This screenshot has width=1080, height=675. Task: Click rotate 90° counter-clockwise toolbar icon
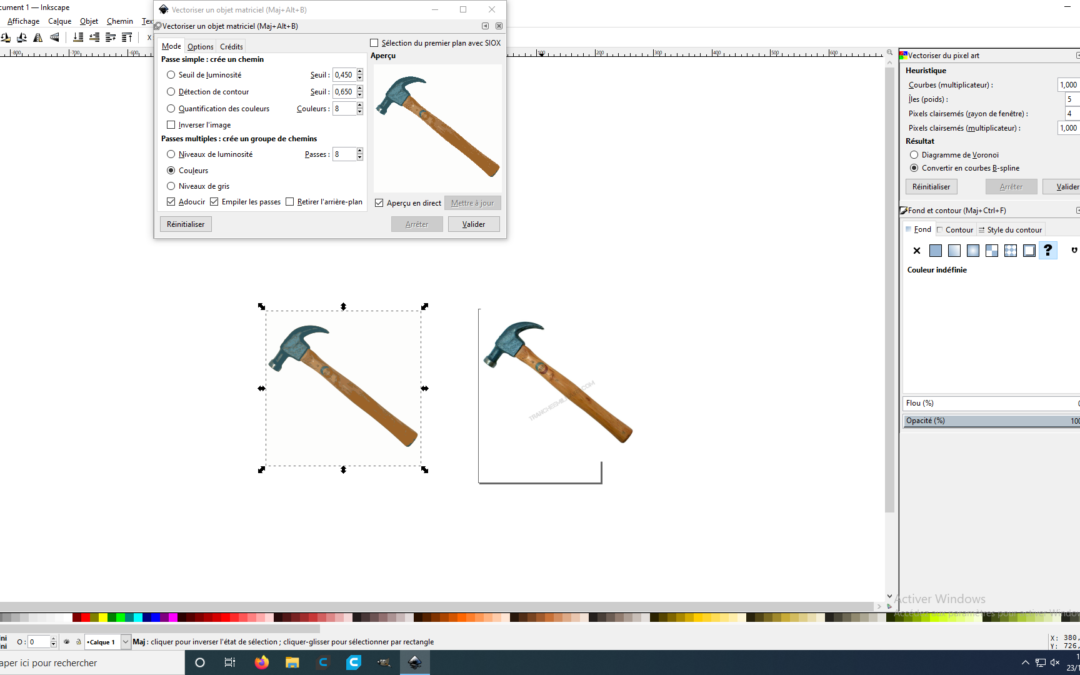click(6, 37)
